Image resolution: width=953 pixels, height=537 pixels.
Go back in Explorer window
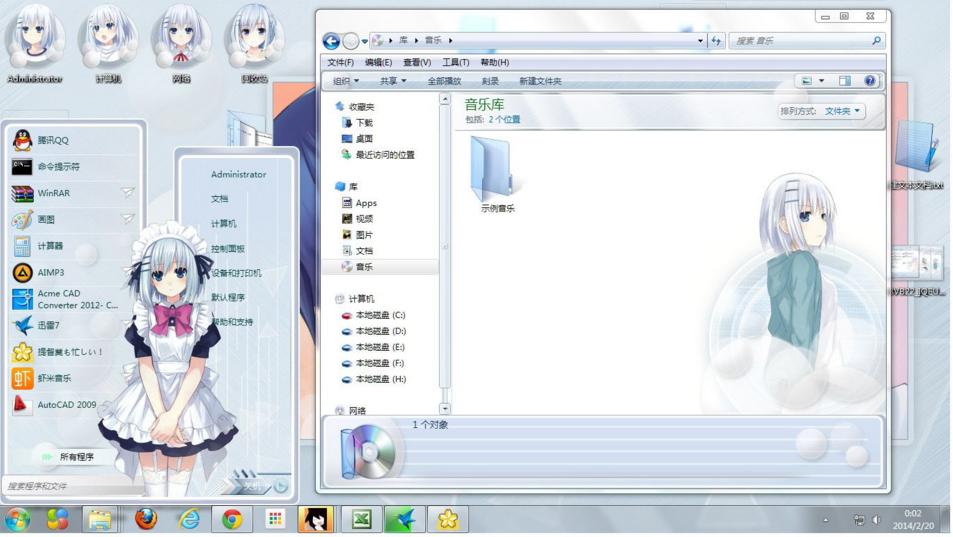331,41
